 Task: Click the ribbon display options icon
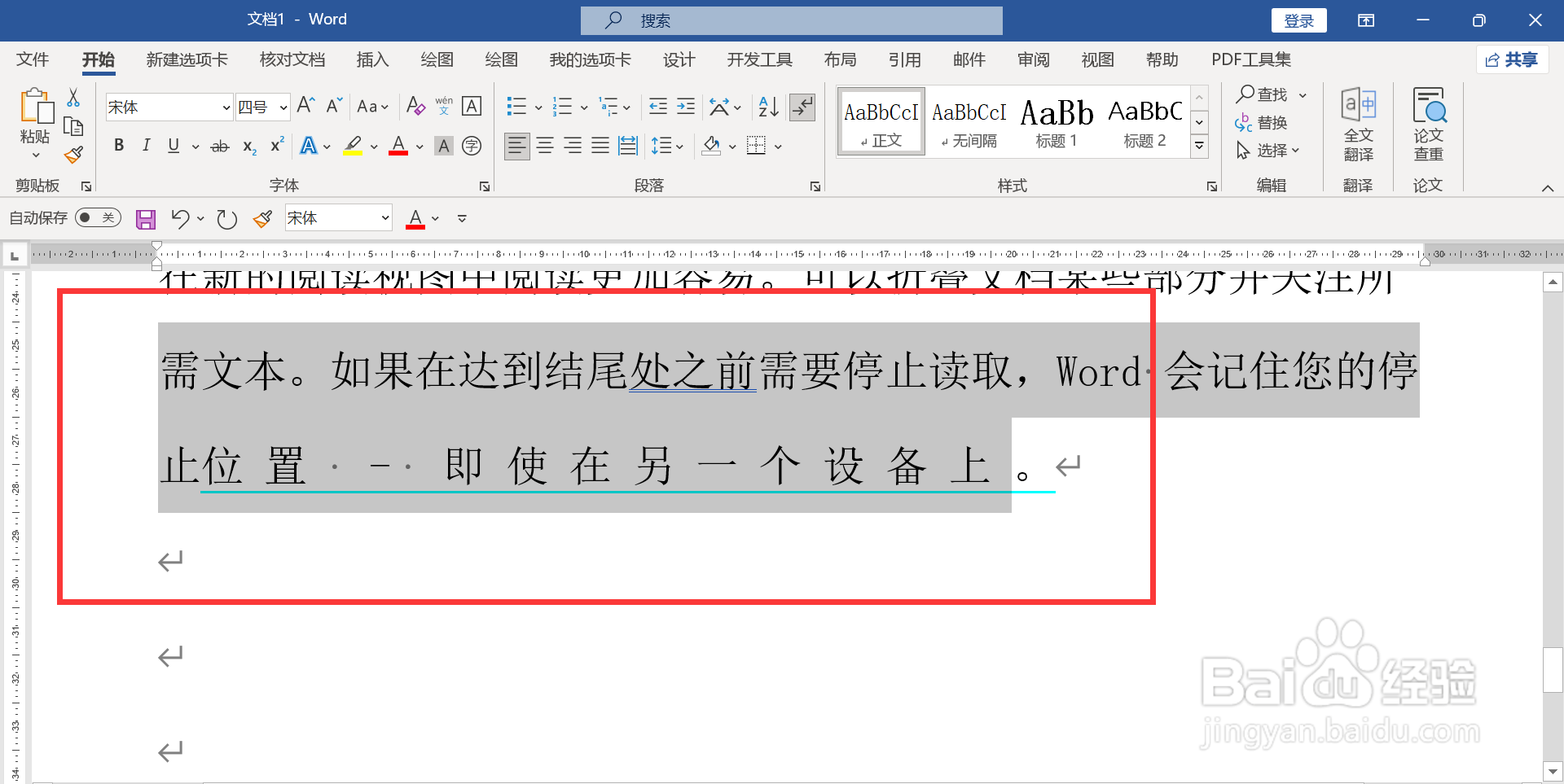coord(1366,20)
